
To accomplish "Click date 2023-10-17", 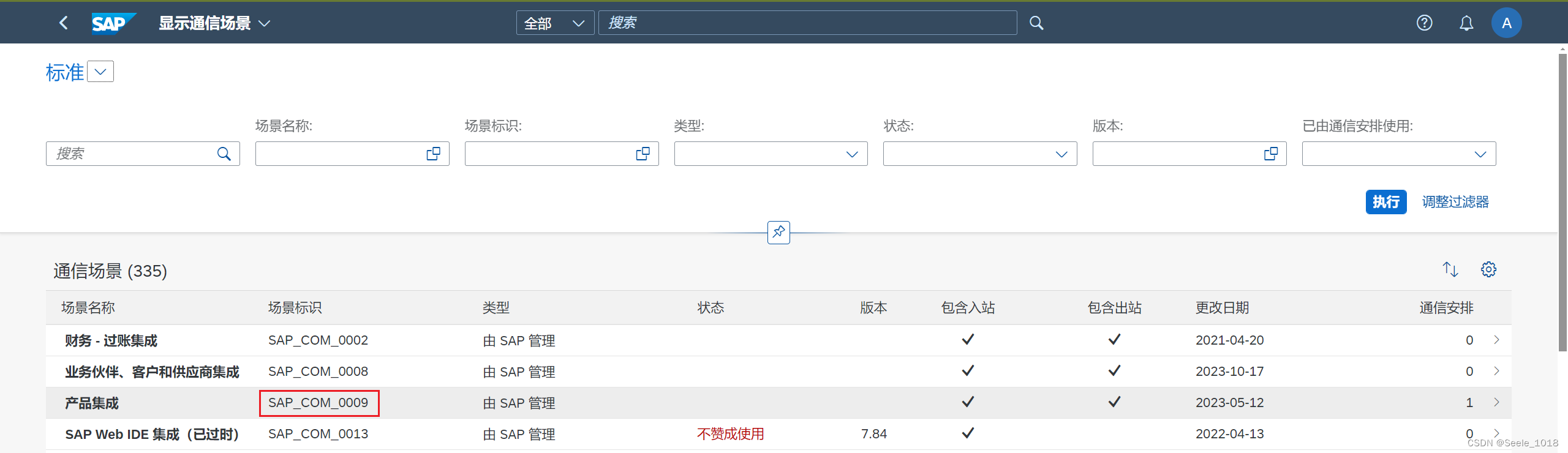I will [x=1229, y=372].
